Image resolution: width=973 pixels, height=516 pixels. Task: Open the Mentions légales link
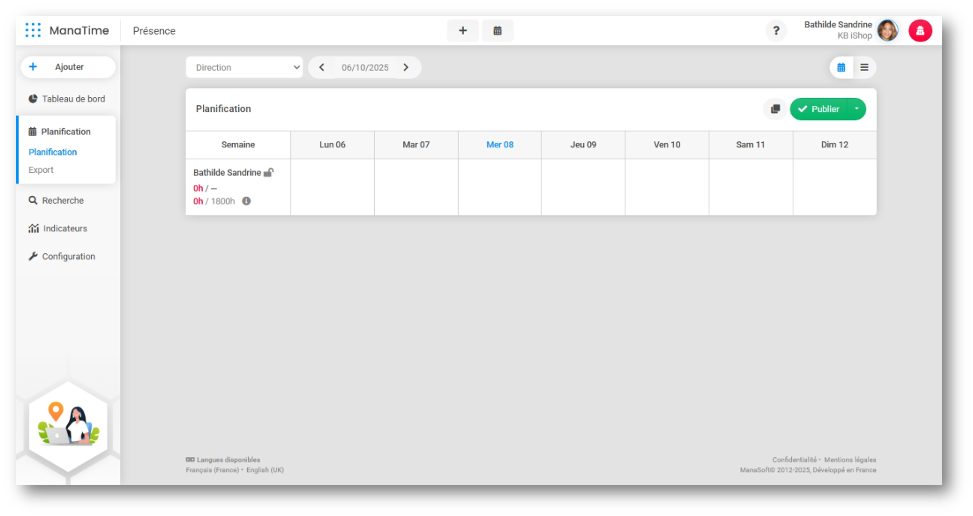click(x=850, y=460)
